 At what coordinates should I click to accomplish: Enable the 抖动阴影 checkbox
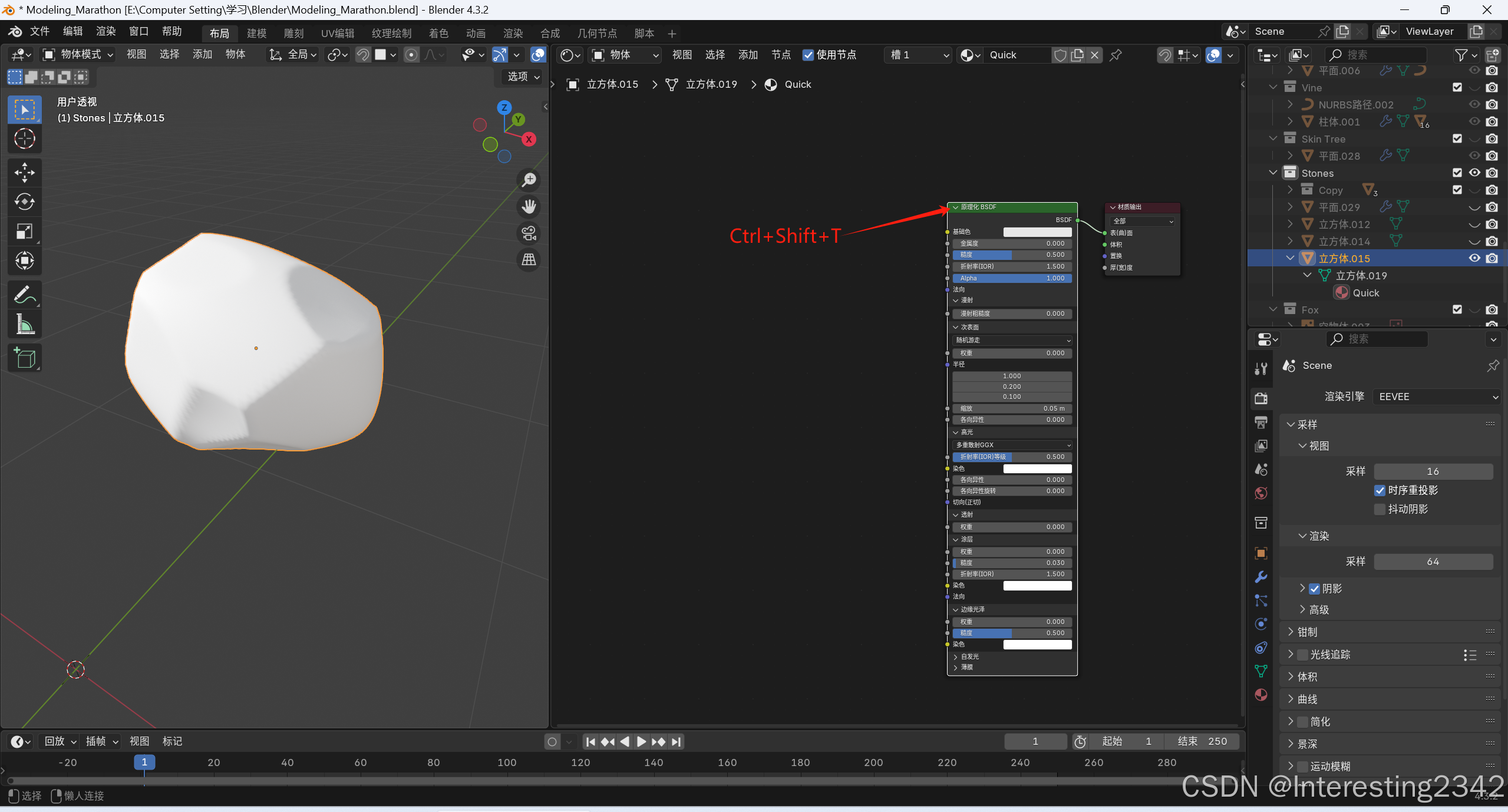pyautogui.click(x=1380, y=509)
